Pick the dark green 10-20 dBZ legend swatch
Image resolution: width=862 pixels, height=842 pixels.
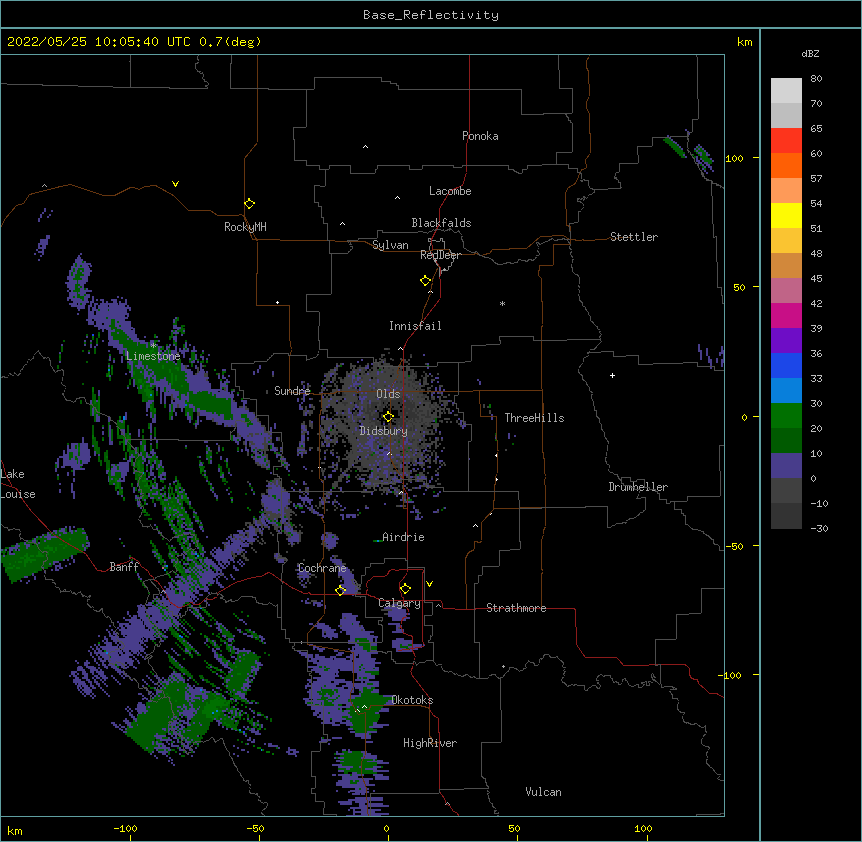coord(786,441)
